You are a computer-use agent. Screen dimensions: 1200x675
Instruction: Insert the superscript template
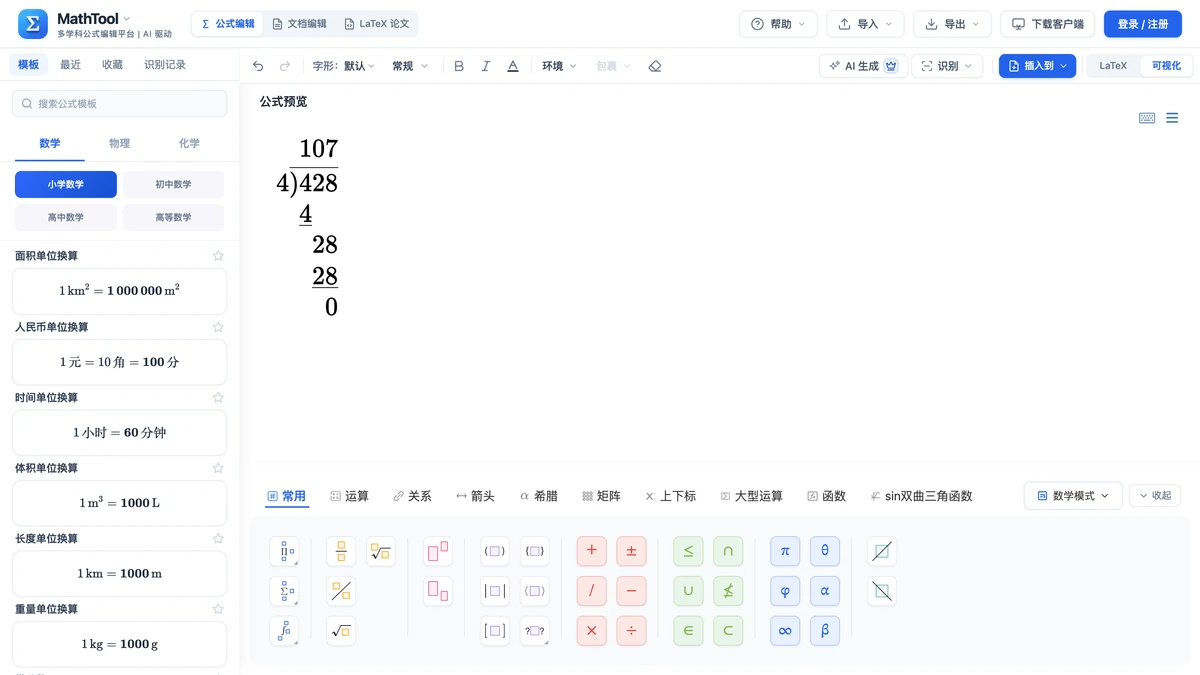(x=438, y=551)
